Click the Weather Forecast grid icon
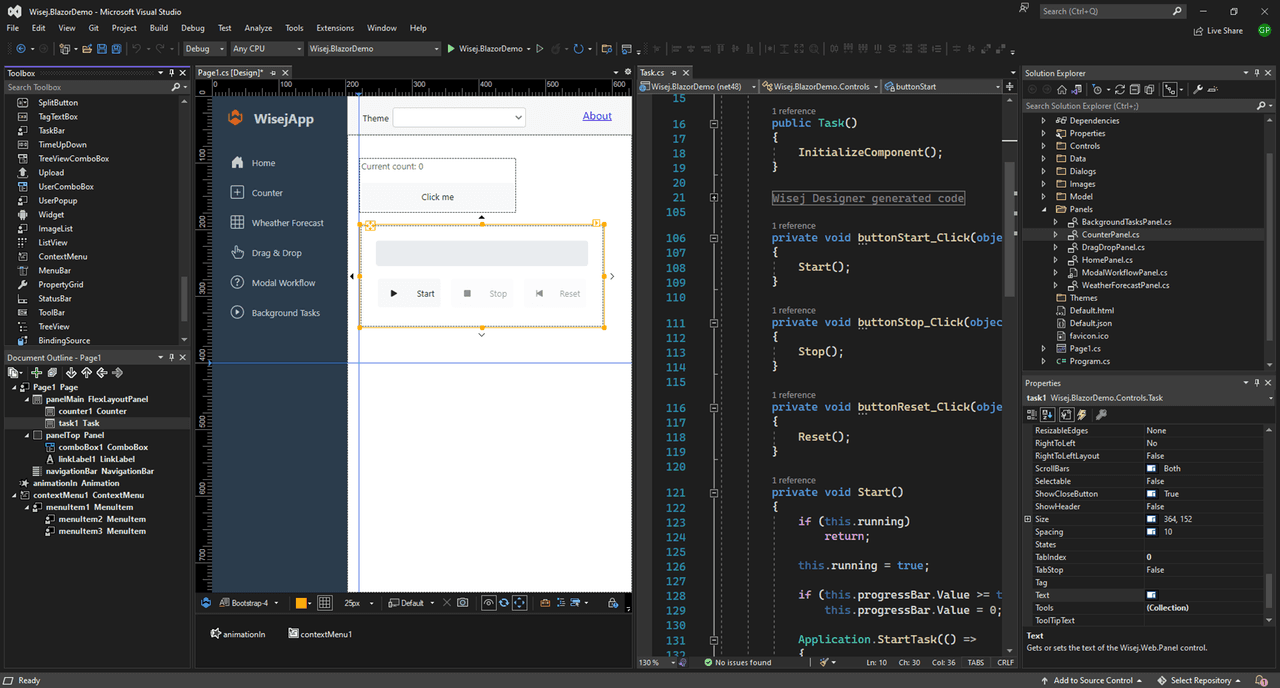1280x688 pixels. click(237, 222)
